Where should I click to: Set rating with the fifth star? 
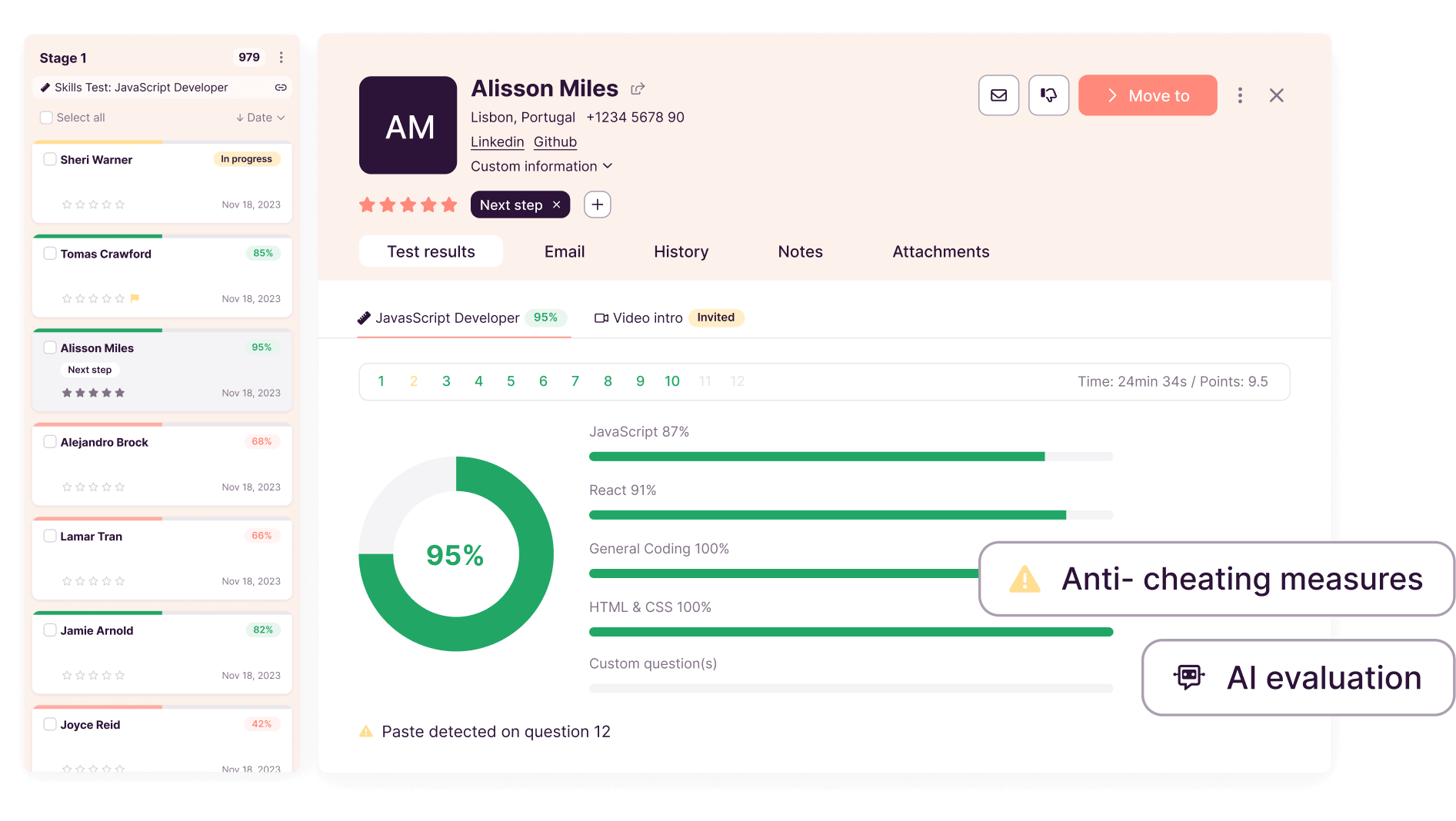[x=449, y=204]
